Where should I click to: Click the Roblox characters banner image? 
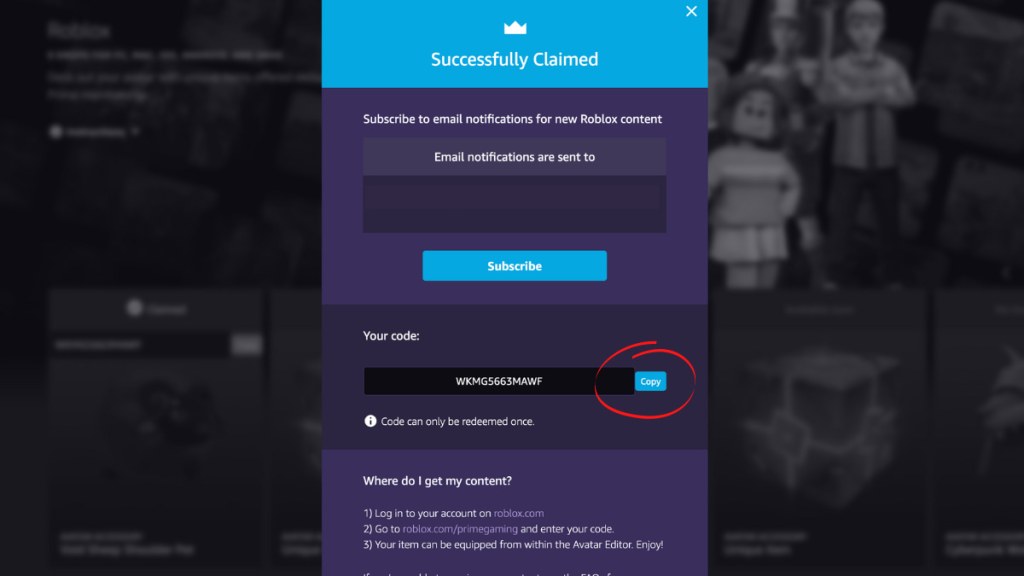point(865,144)
